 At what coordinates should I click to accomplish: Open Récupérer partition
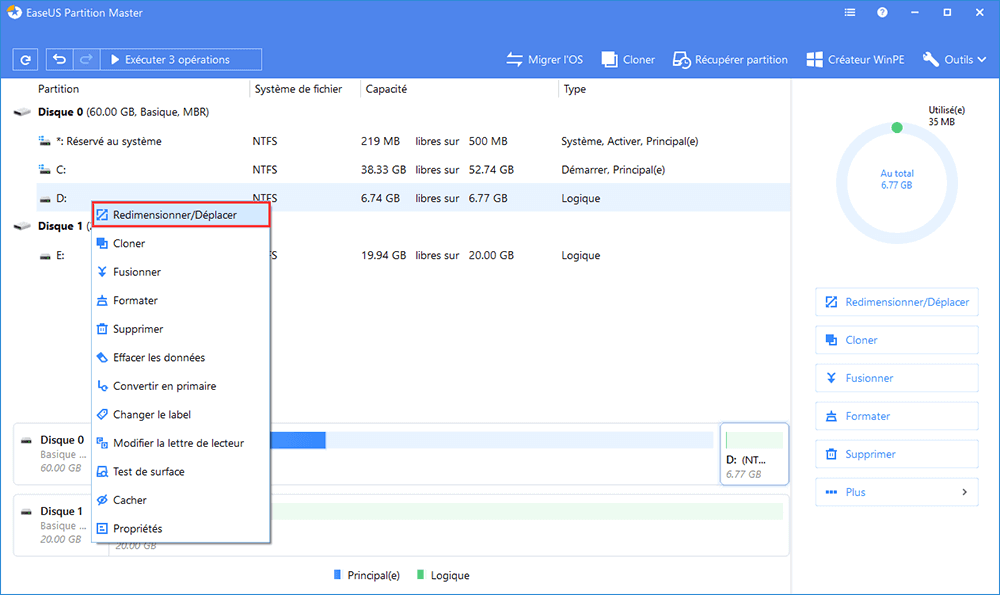[730, 59]
